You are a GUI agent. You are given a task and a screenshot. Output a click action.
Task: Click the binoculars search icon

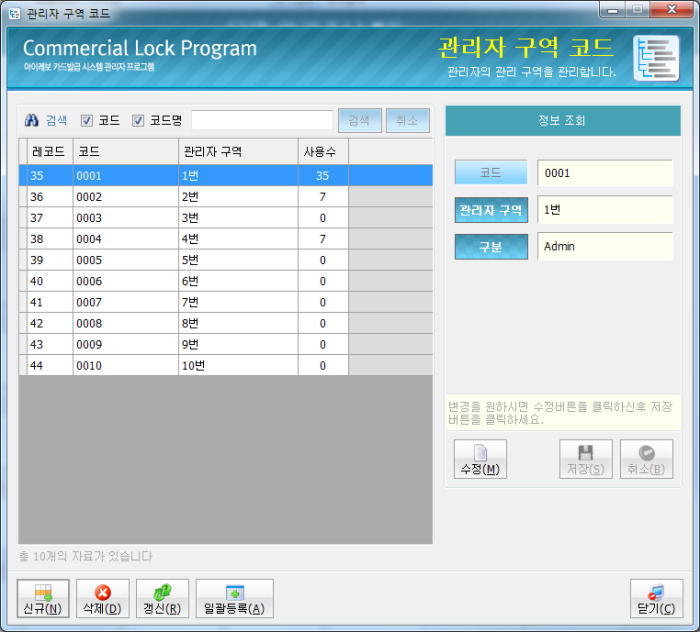pyautogui.click(x=32, y=120)
